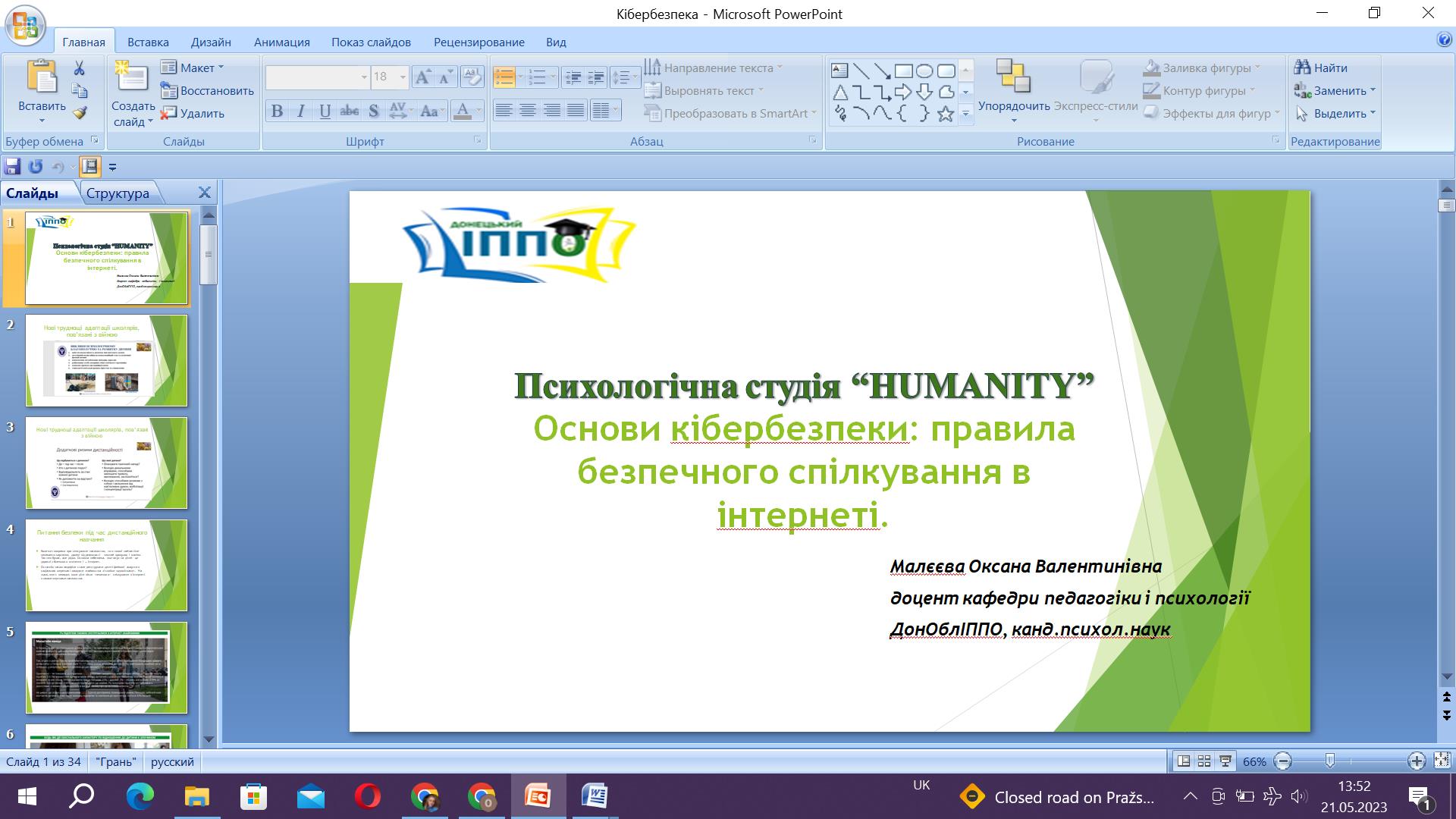This screenshot has height=819, width=1456.
Task: Switch to slide sorter view
Action: (1204, 761)
